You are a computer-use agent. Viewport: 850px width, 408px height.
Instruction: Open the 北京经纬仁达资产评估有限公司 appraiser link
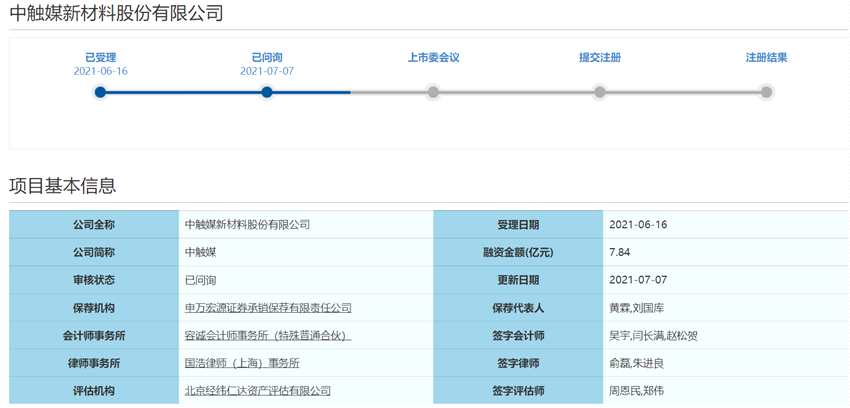[258, 391]
